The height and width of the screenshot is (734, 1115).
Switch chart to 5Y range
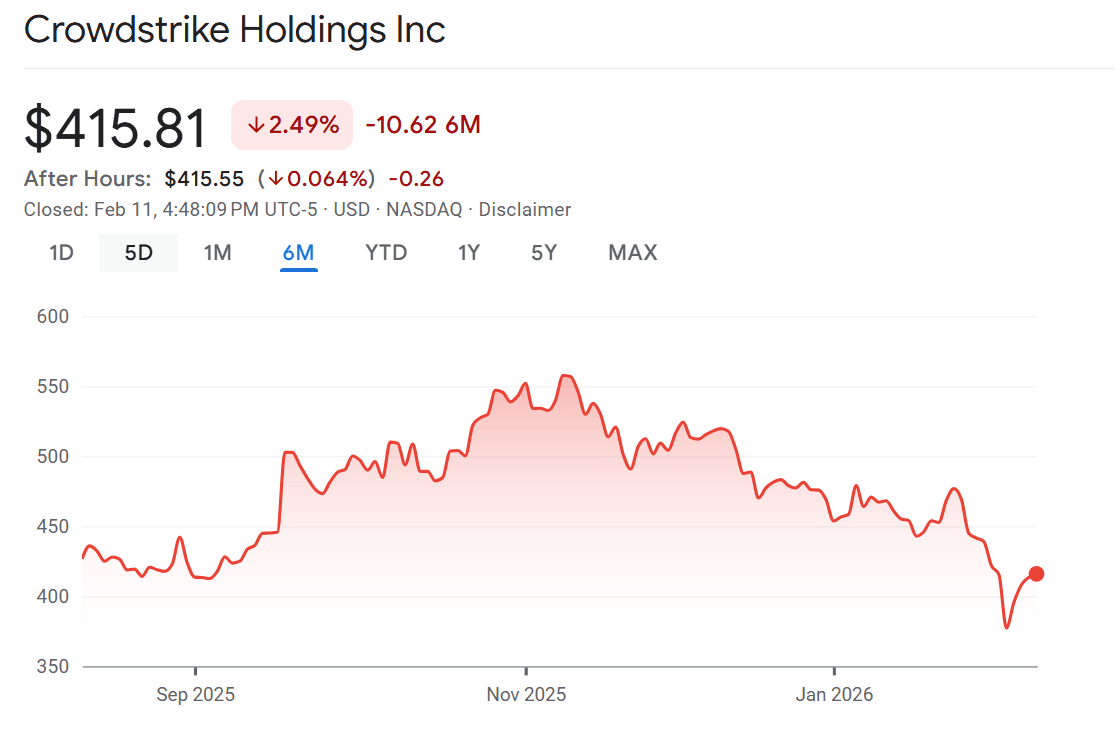point(543,253)
